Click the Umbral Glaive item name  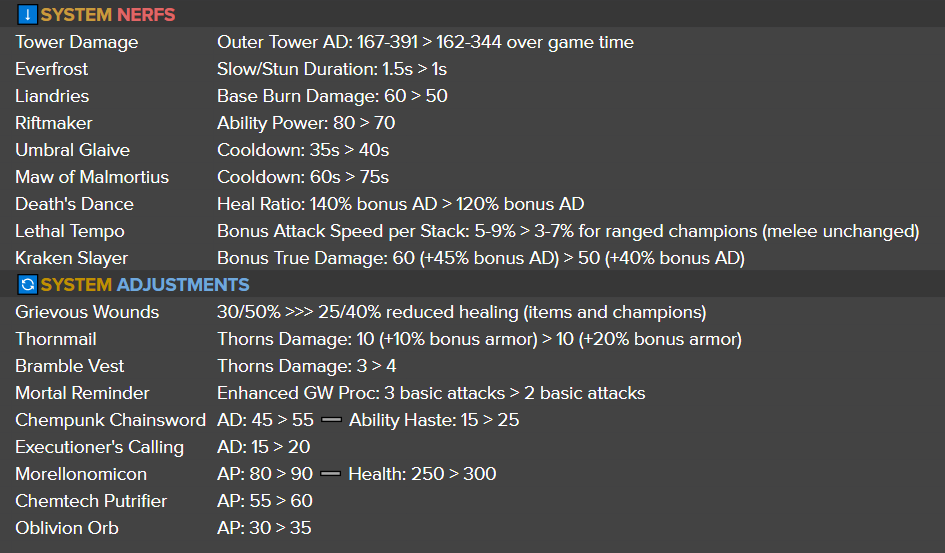tap(72, 150)
